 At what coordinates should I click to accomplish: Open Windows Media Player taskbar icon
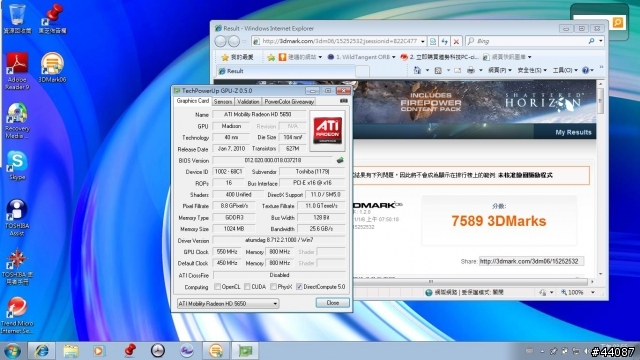point(98,351)
